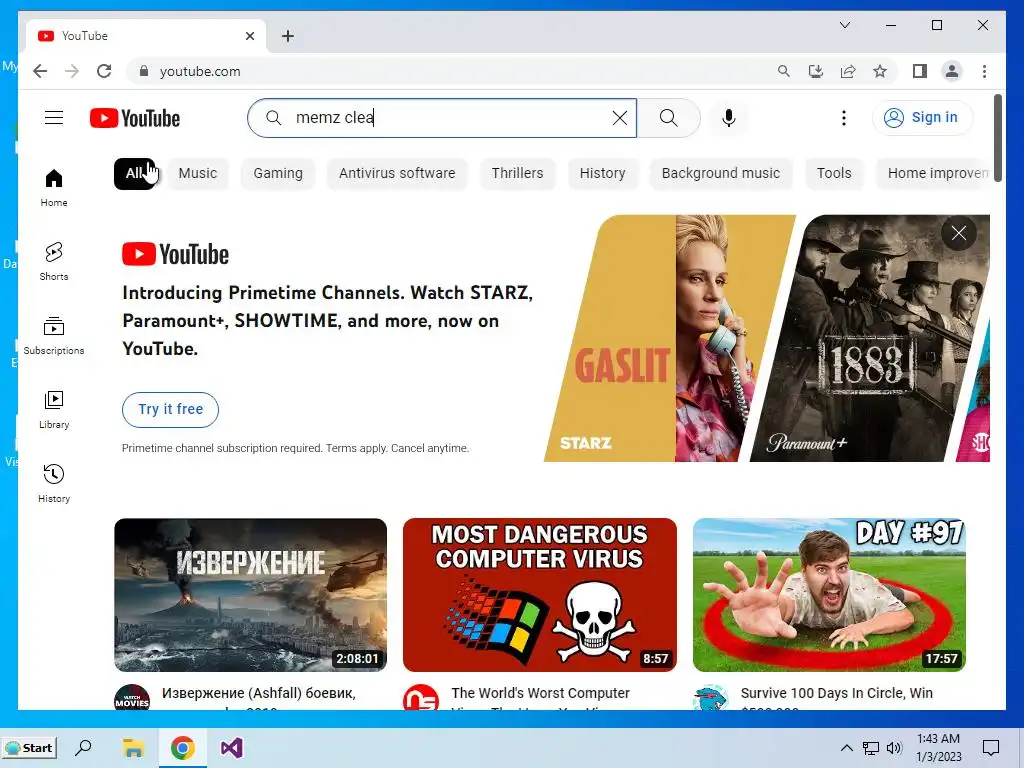Close the YouTube tab
The height and width of the screenshot is (768, 1024).
pyautogui.click(x=249, y=36)
